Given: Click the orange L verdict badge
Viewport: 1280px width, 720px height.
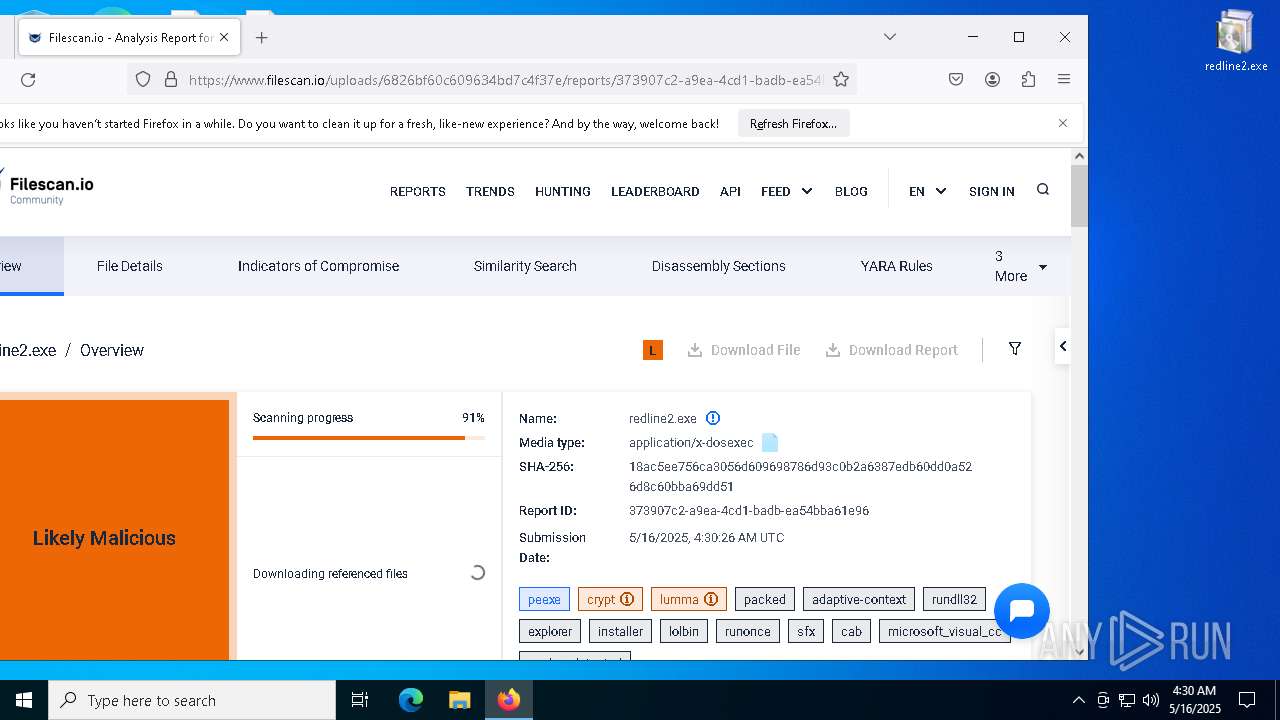Looking at the screenshot, I should pyautogui.click(x=653, y=350).
